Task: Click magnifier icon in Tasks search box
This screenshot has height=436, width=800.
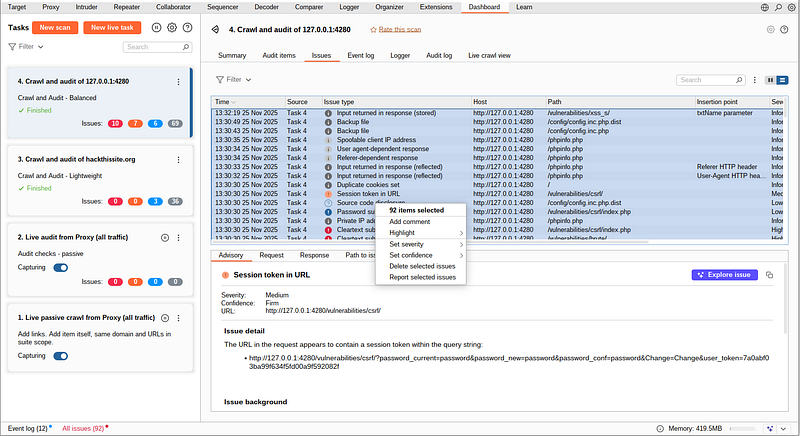Action: click(x=186, y=47)
